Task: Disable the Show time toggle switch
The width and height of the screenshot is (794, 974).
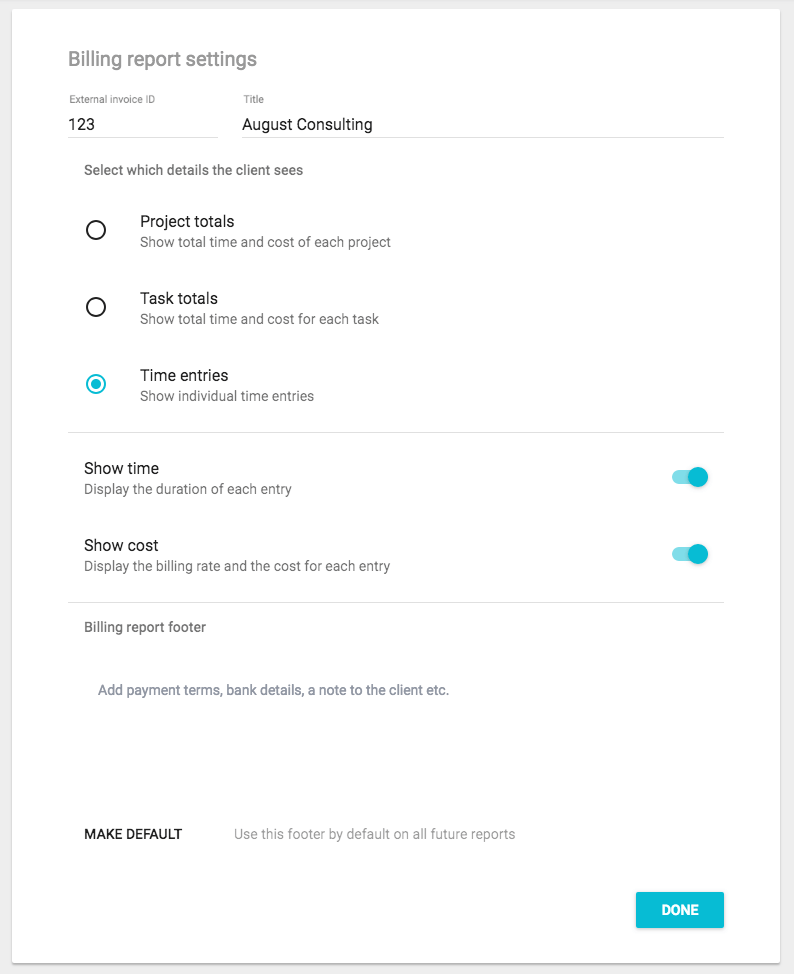Action: 690,477
